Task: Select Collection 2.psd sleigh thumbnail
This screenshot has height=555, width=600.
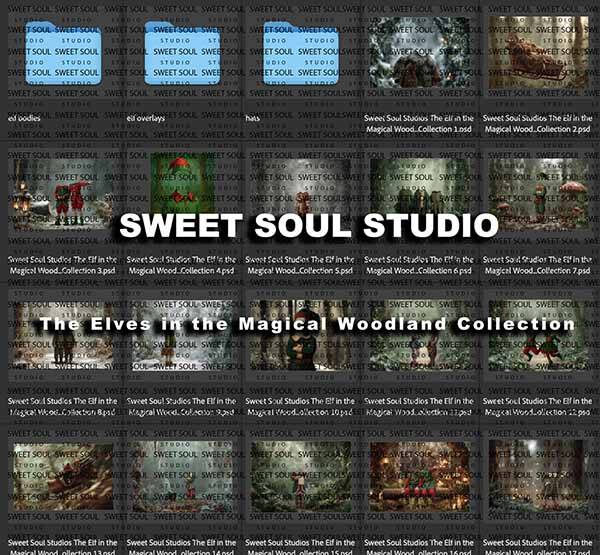Action: [538, 53]
